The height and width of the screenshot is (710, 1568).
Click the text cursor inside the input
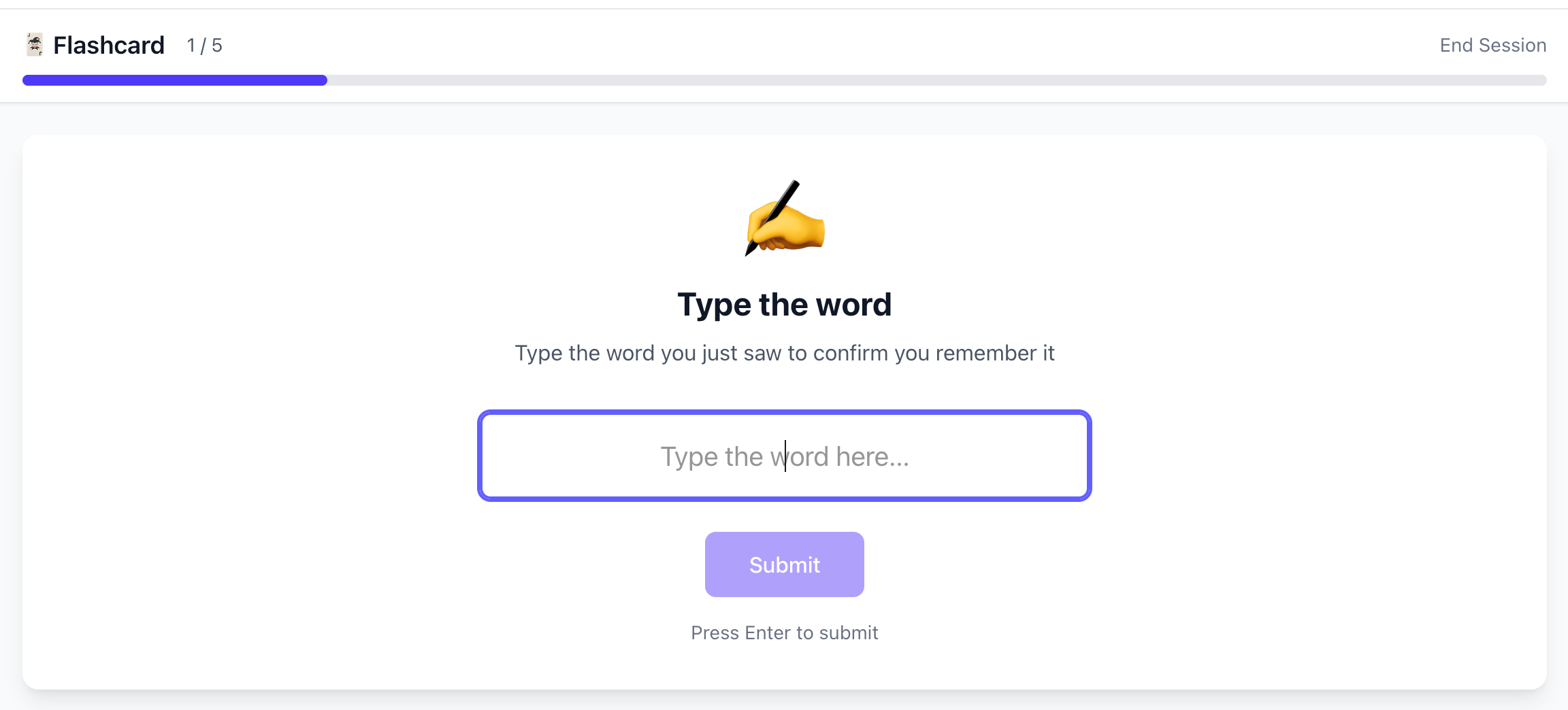point(785,456)
